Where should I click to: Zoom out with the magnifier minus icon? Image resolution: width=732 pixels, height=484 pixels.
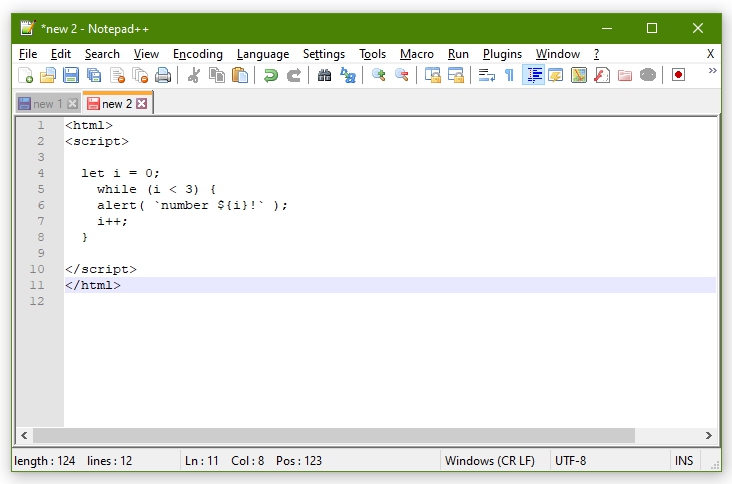pos(401,75)
